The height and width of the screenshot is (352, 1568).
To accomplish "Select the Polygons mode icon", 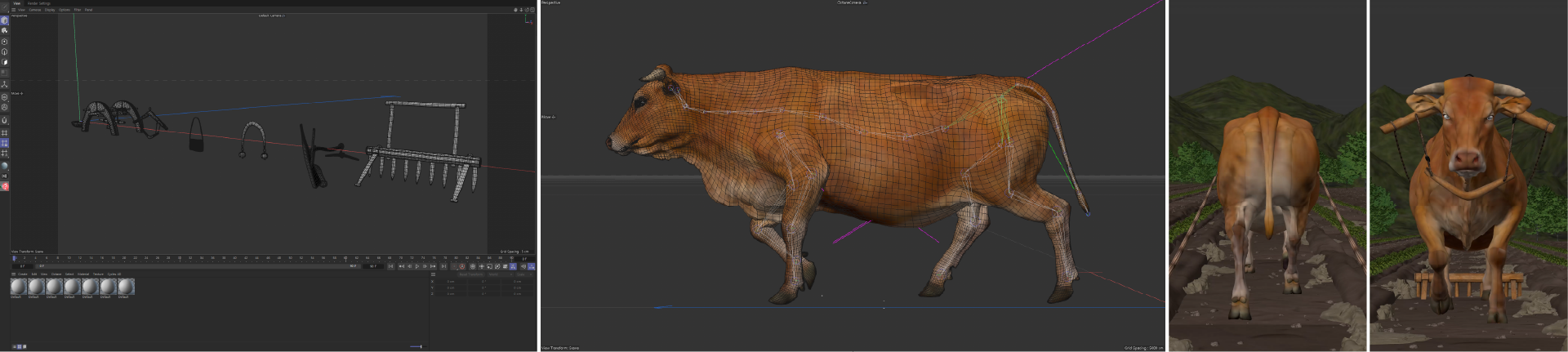I will point(5,61).
